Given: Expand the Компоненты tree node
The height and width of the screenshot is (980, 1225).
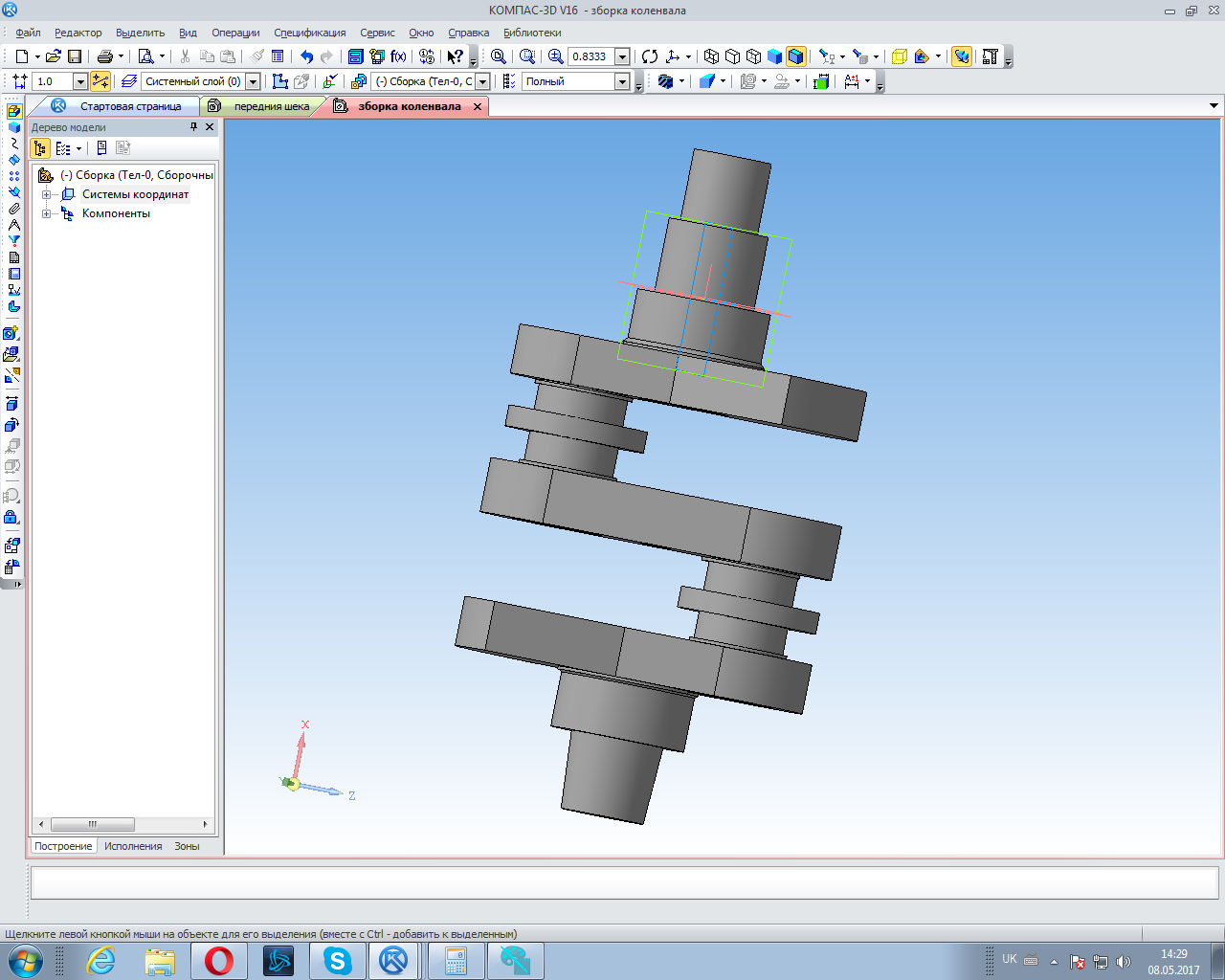Looking at the screenshot, I should click(x=46, y=213).
